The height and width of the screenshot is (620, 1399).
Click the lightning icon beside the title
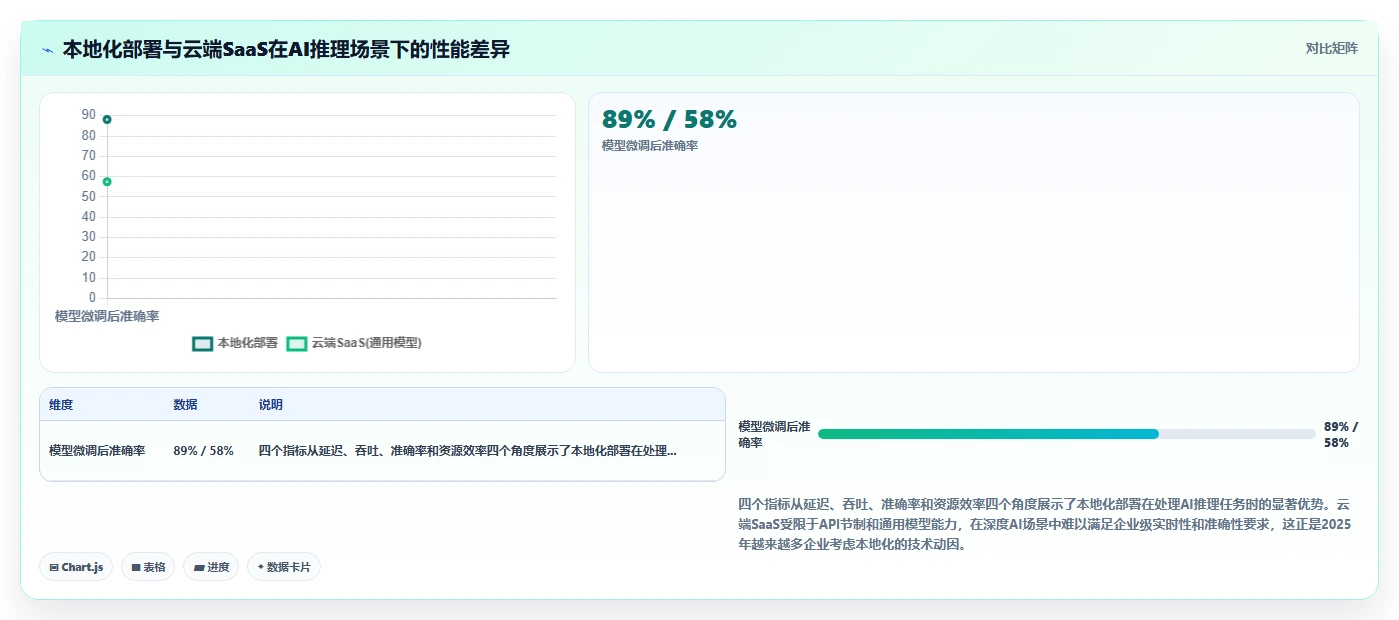point(47,49)
